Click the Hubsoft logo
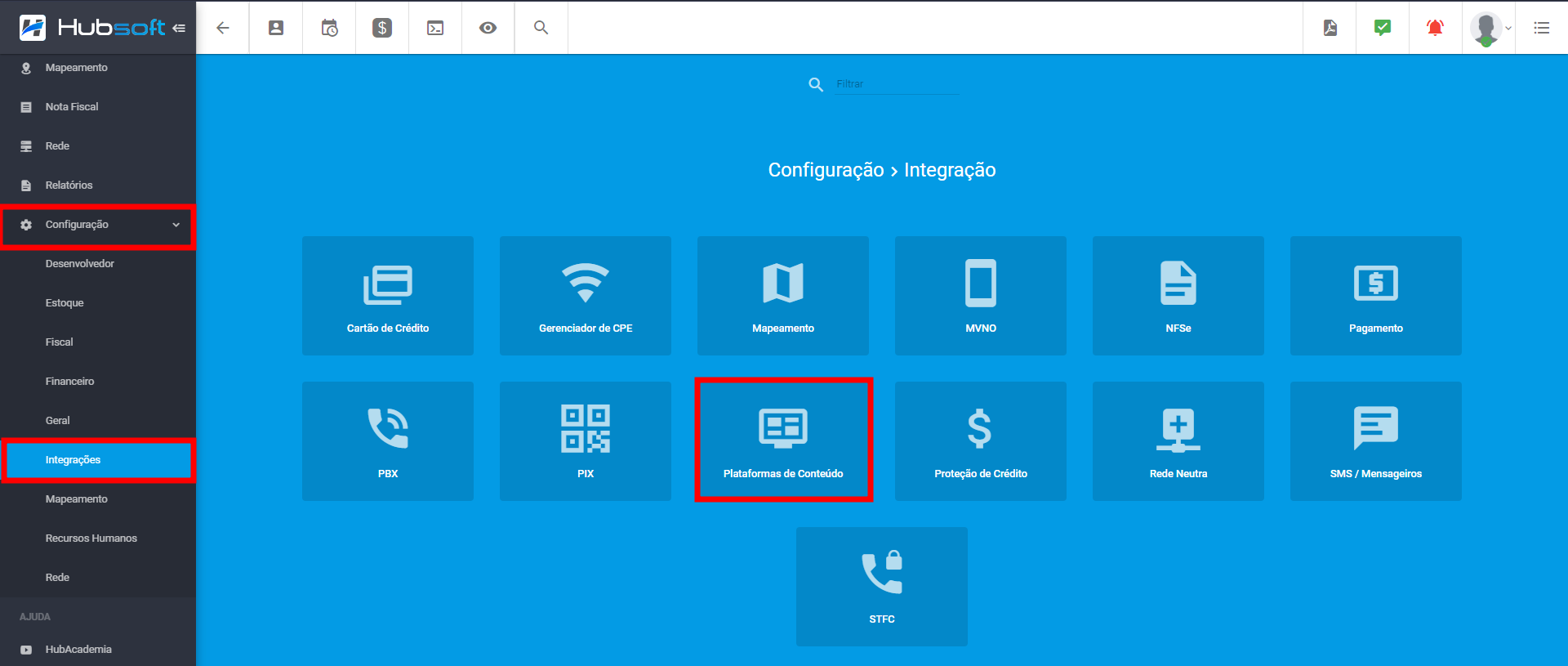The image size is (1568, 666). (x=92, y=28)
